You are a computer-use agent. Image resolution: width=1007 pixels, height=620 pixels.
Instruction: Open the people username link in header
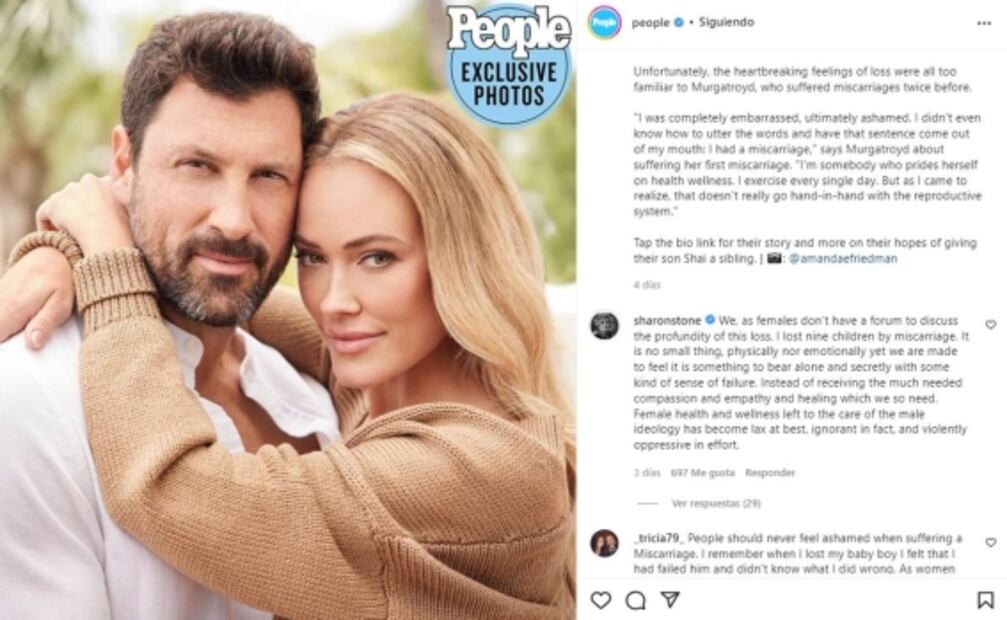click(x=651, y=23)
